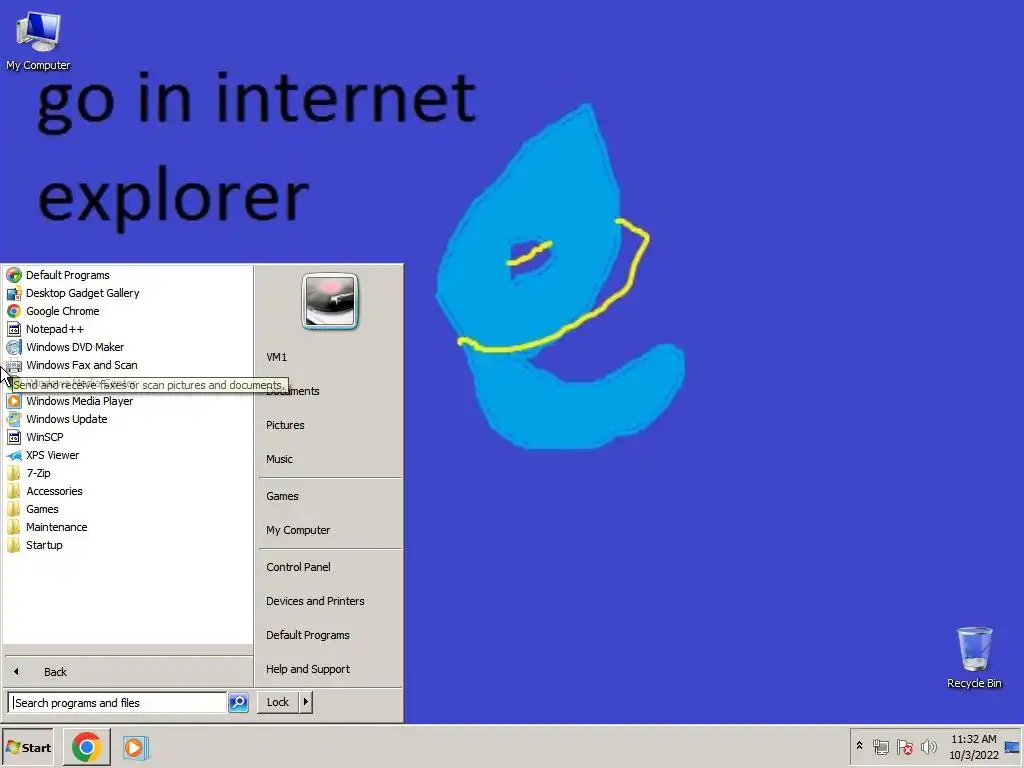
Task: Open the VM1 user folder
Action: click(330, 357)
